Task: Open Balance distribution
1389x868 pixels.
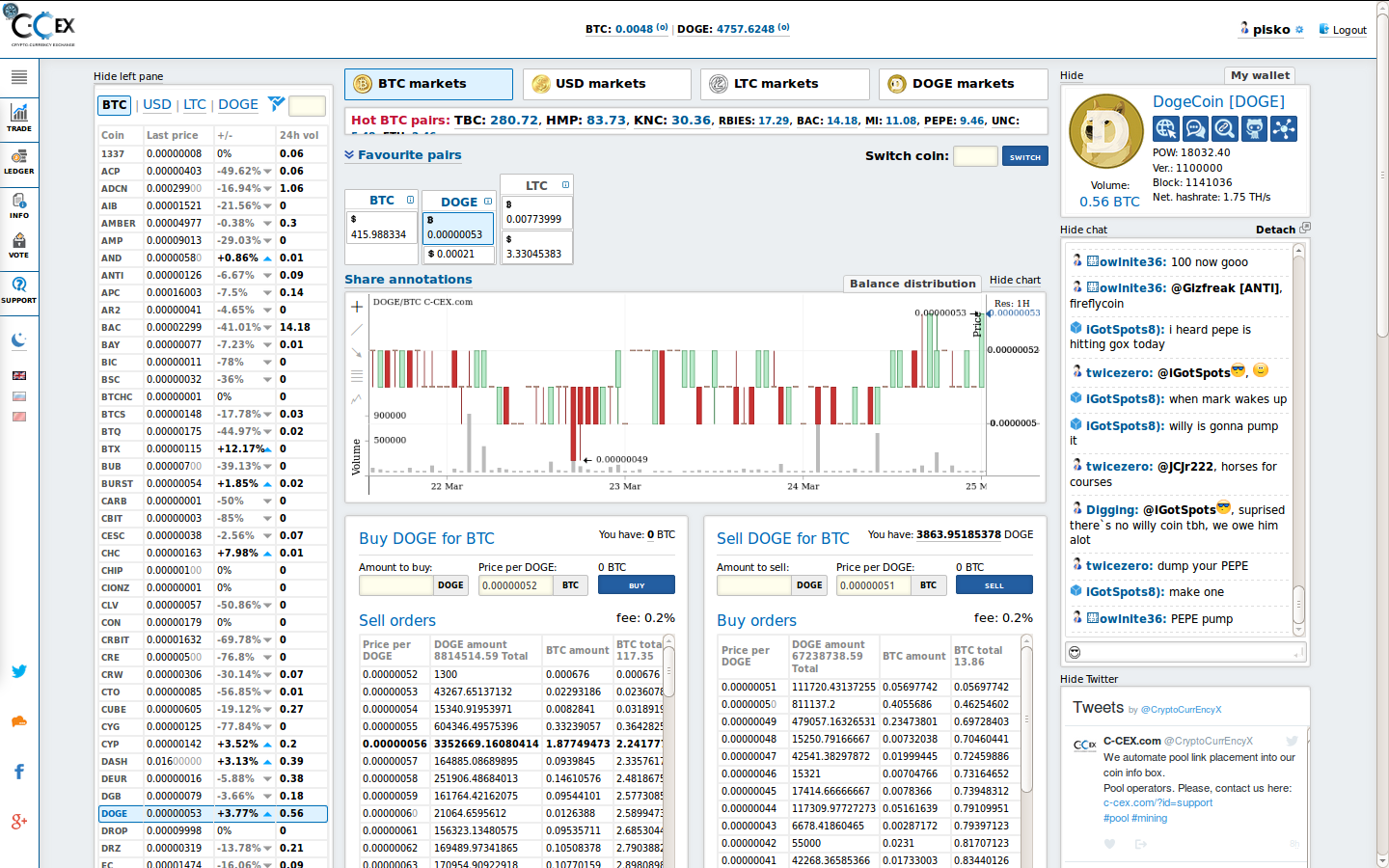Action: pyautogui.click(x=912, y=284)
